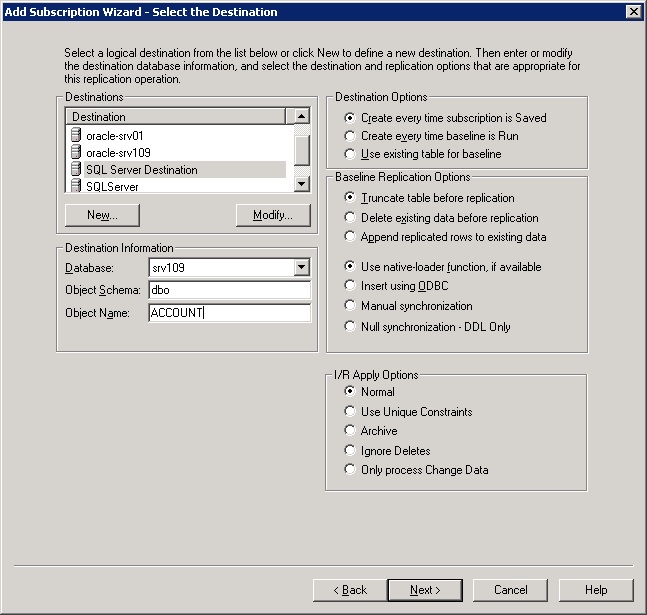Viewport: 647px width, 615px height.
Task: Click the SQL Server Destination database icon
Action: point(76,170)
